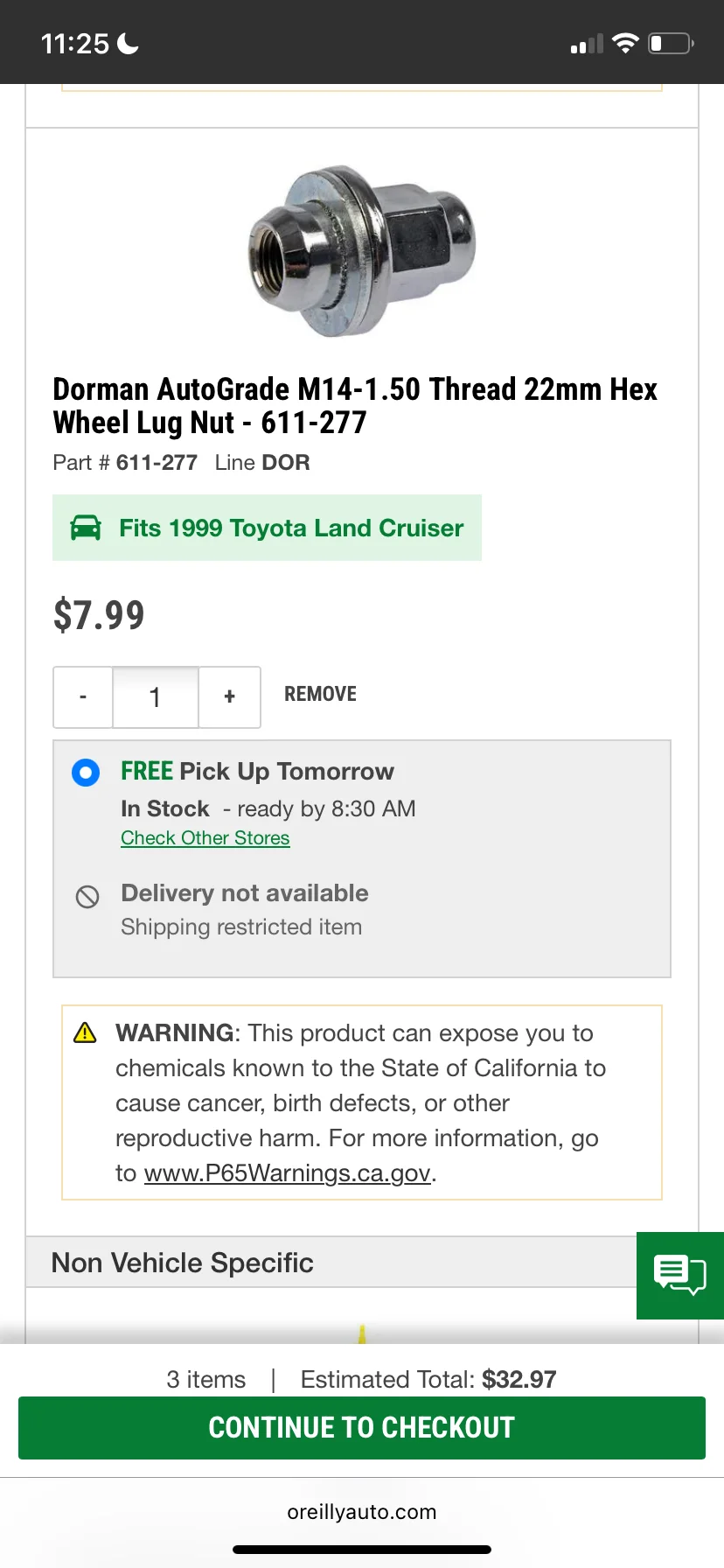Select the FREE Pick Up Tomorrow radio button
Screen dimensions: 724x1568
pos(86,773)
